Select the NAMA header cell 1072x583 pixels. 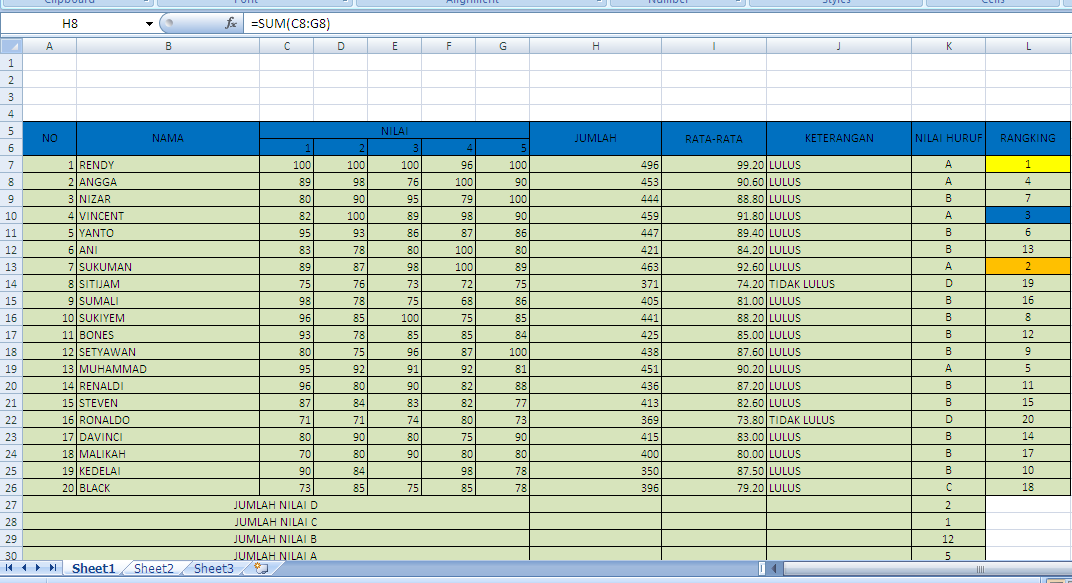pos(168,139)
